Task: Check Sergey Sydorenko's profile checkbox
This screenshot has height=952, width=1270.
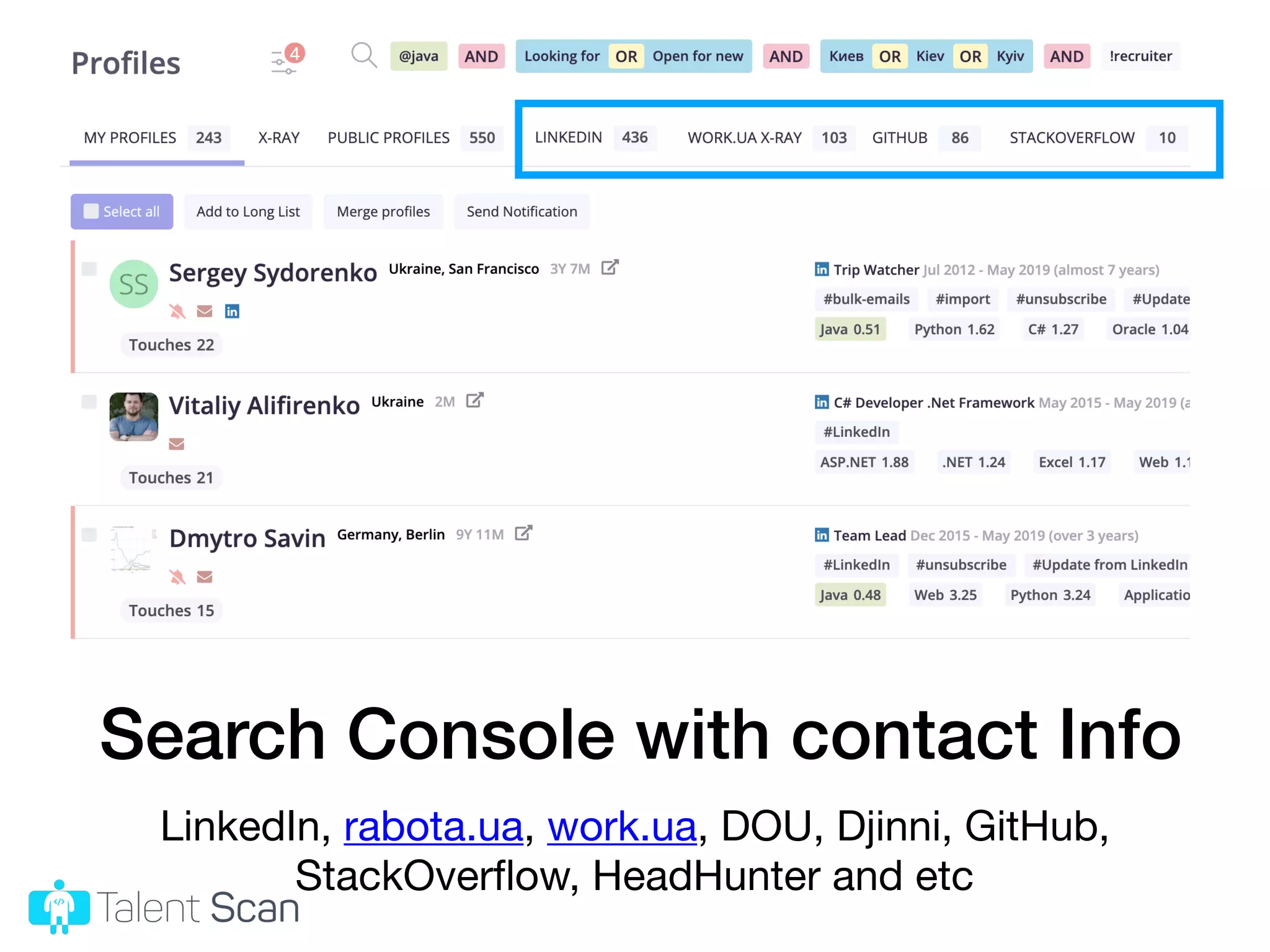Action: 89,268
